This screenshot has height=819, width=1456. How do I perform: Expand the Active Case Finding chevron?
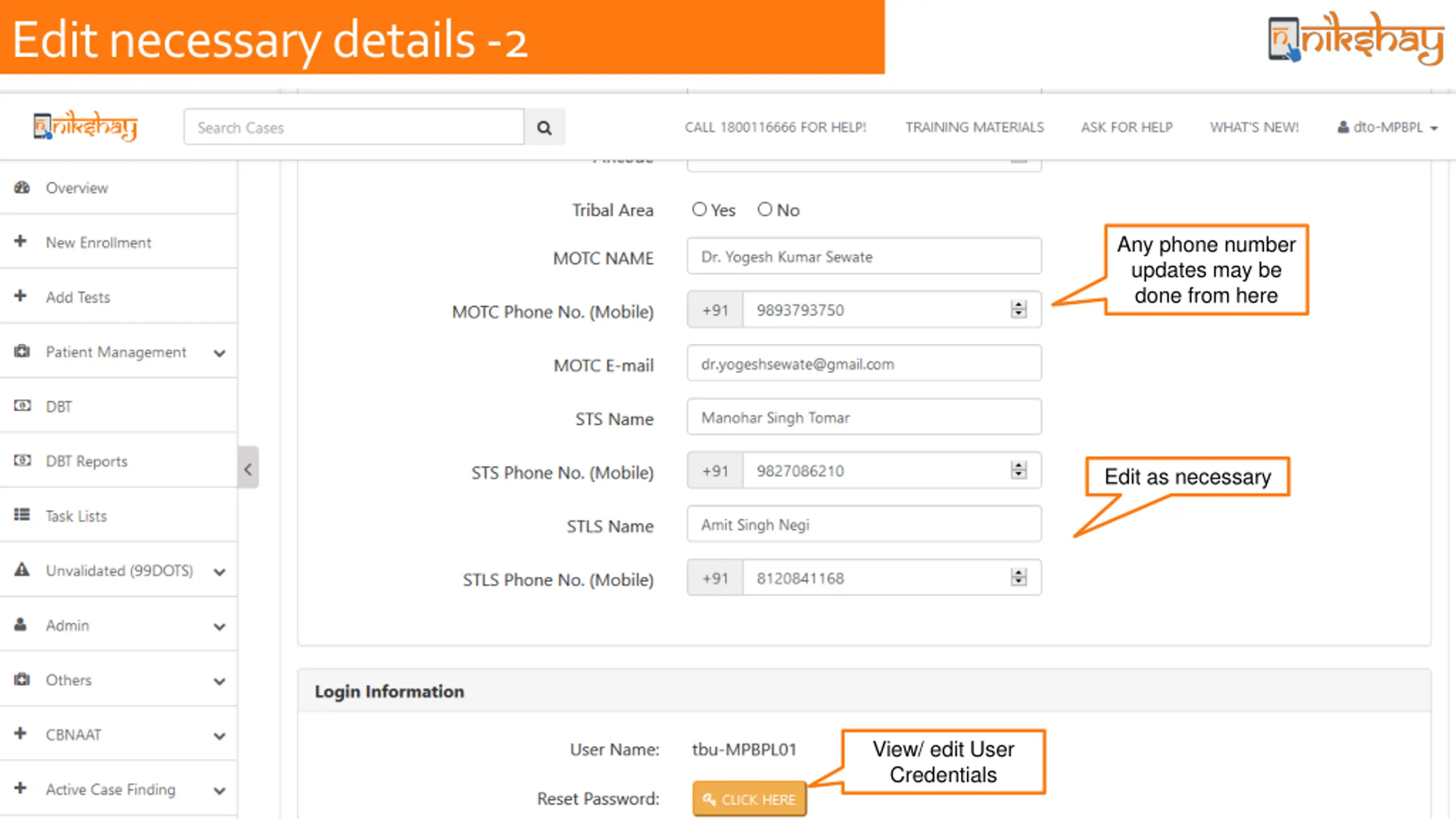click(x=220, y=791)
